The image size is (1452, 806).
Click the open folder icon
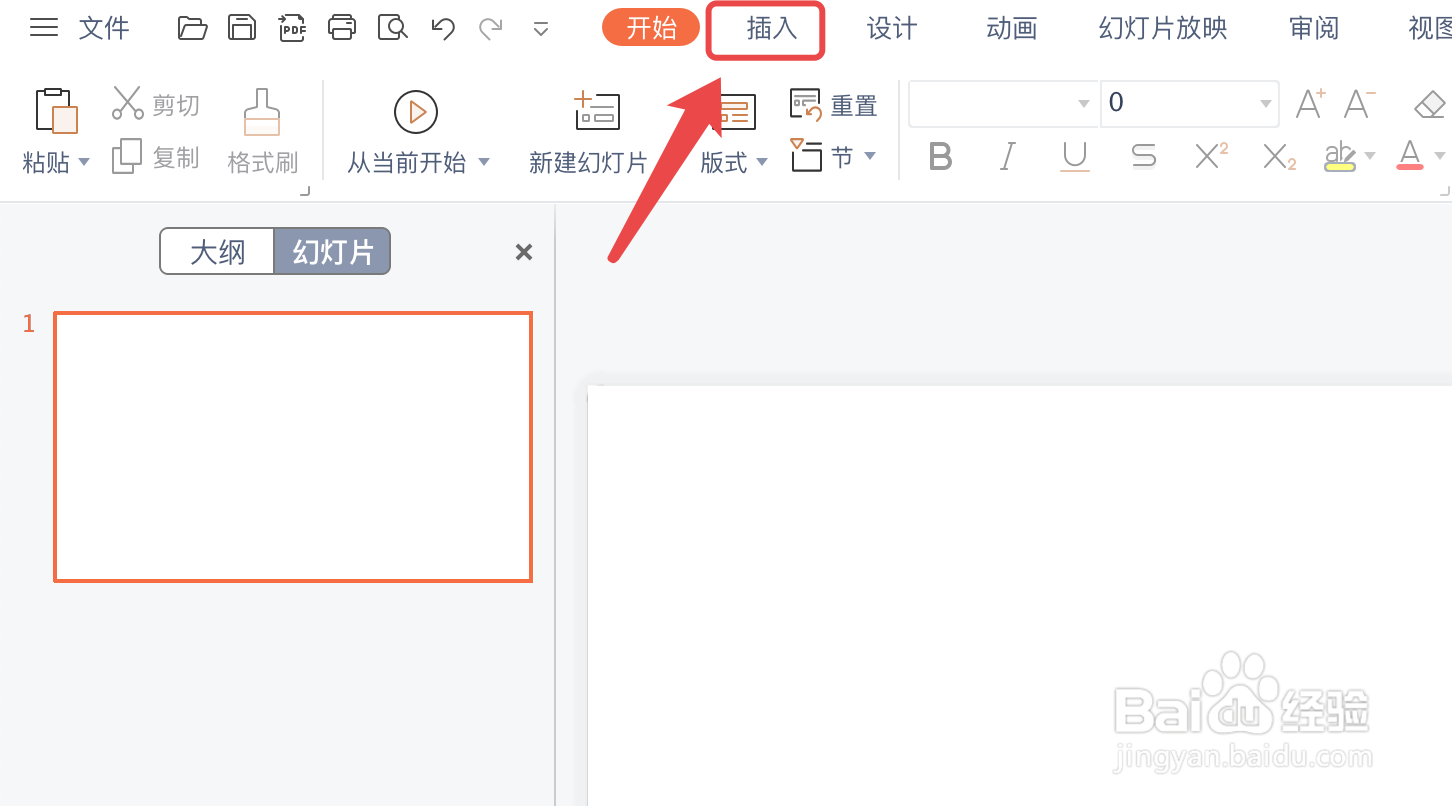tap(192, 27)
